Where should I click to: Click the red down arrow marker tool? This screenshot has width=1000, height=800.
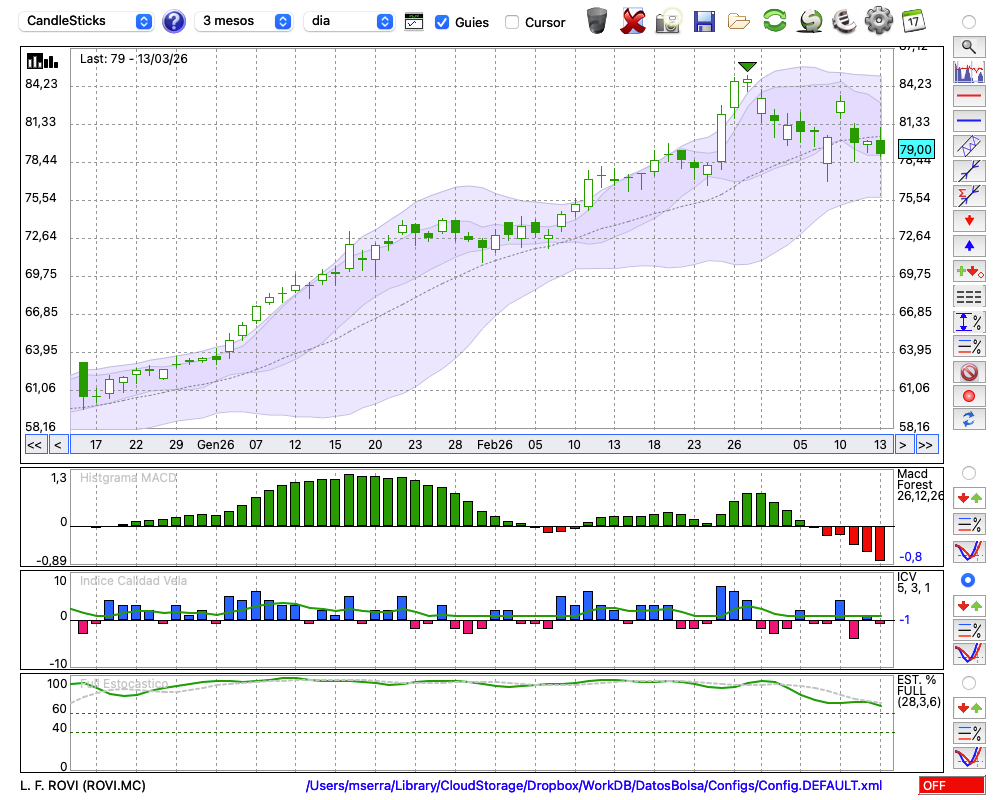coord(969,221)
